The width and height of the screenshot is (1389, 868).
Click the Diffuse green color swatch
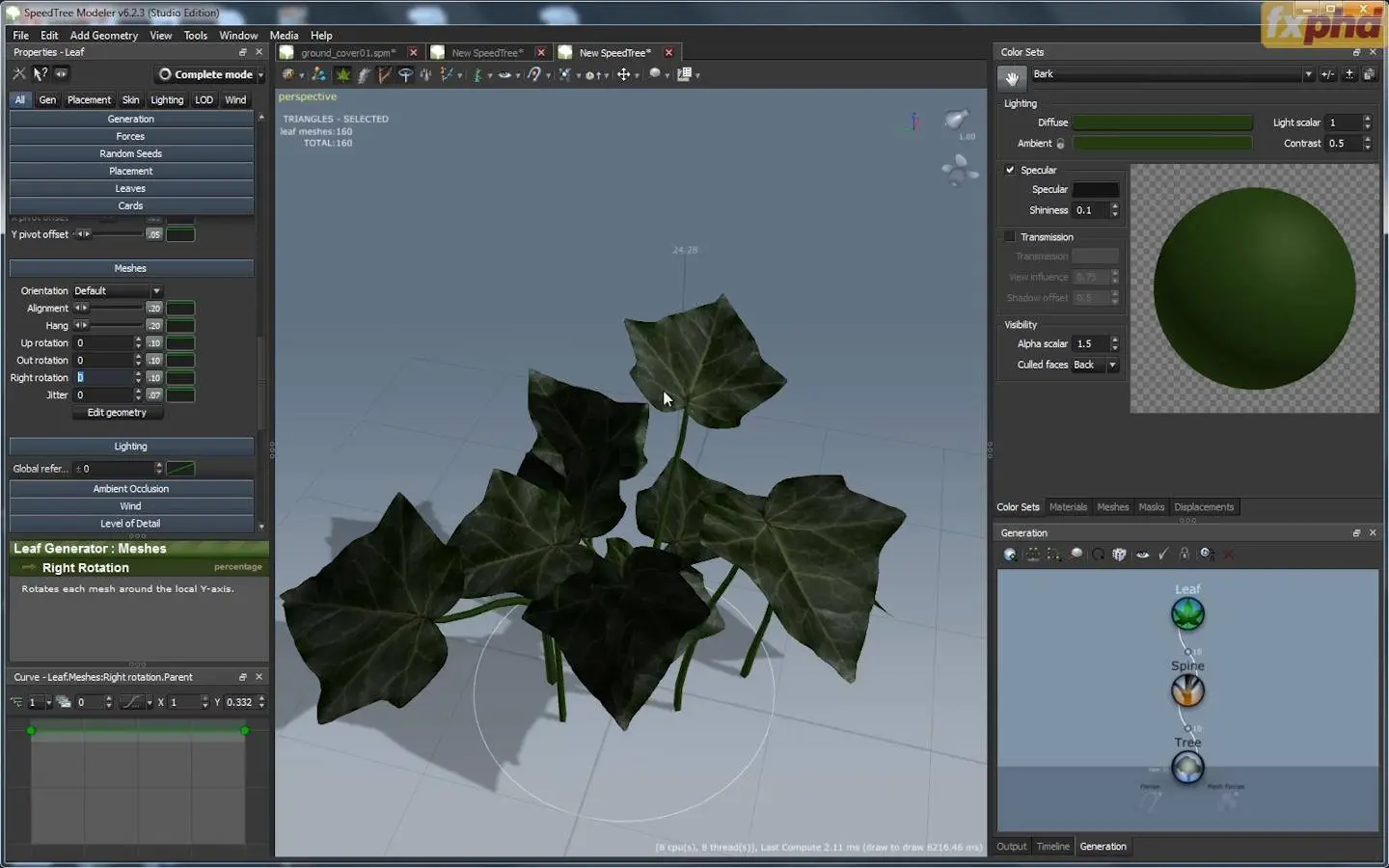point(1162,122)
